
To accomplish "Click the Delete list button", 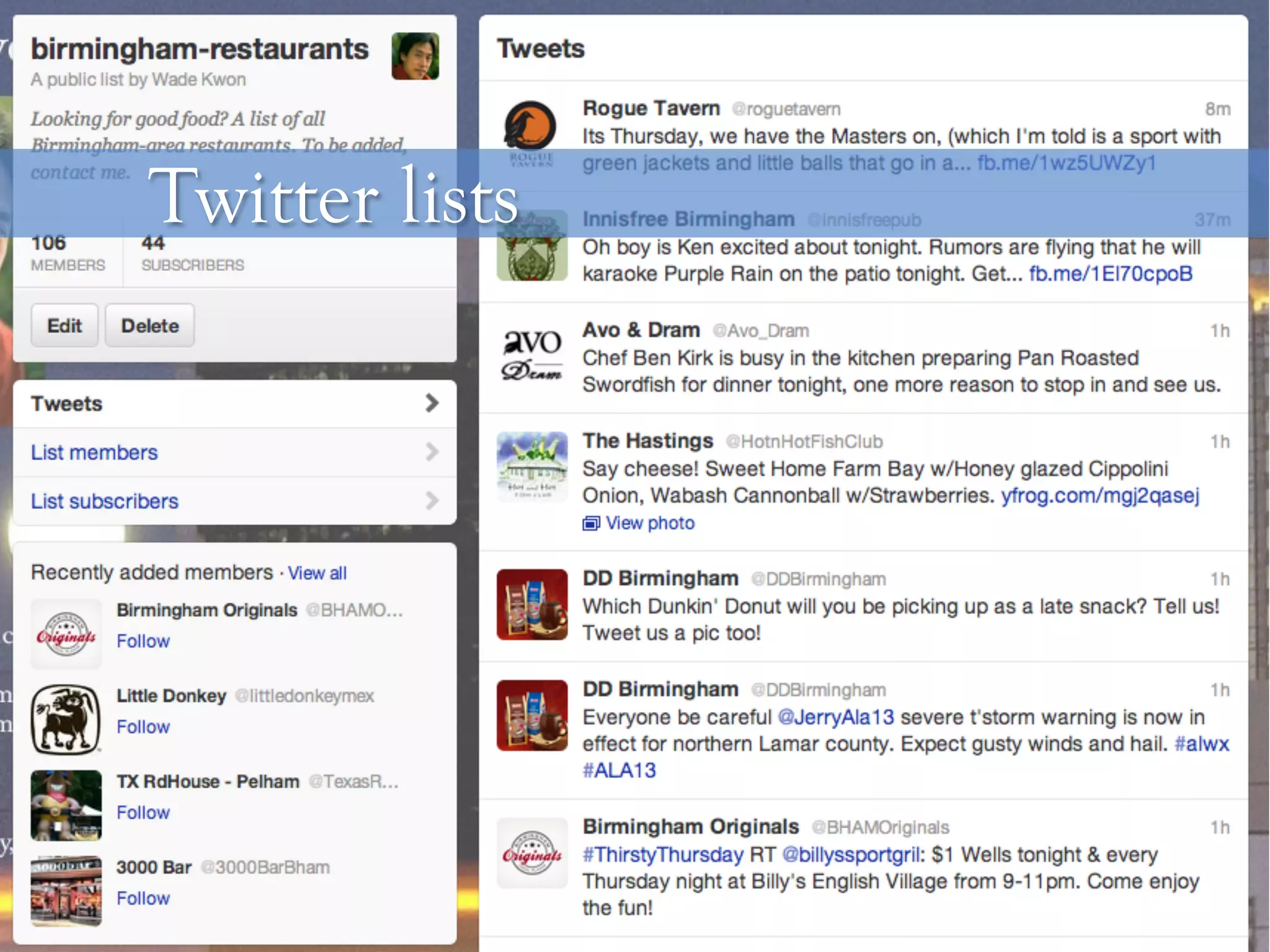I will pos(149,325).
